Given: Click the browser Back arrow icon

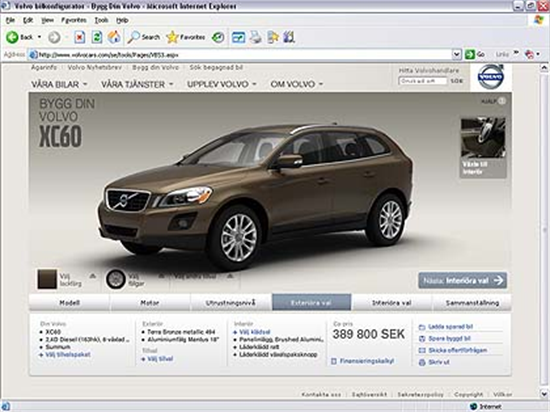Looking at the screenshot, I should [12, 37].
